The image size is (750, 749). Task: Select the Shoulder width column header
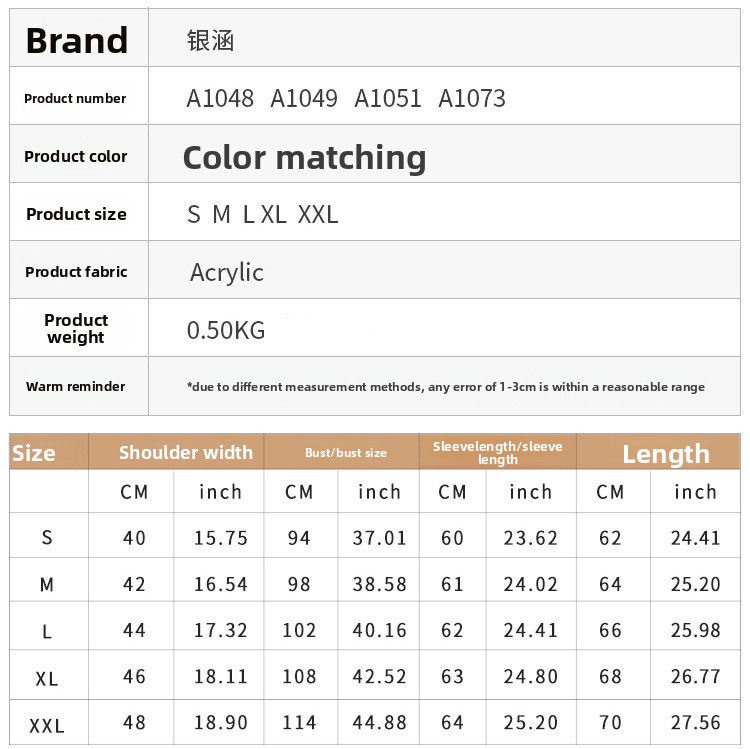[x=186, y=452]
